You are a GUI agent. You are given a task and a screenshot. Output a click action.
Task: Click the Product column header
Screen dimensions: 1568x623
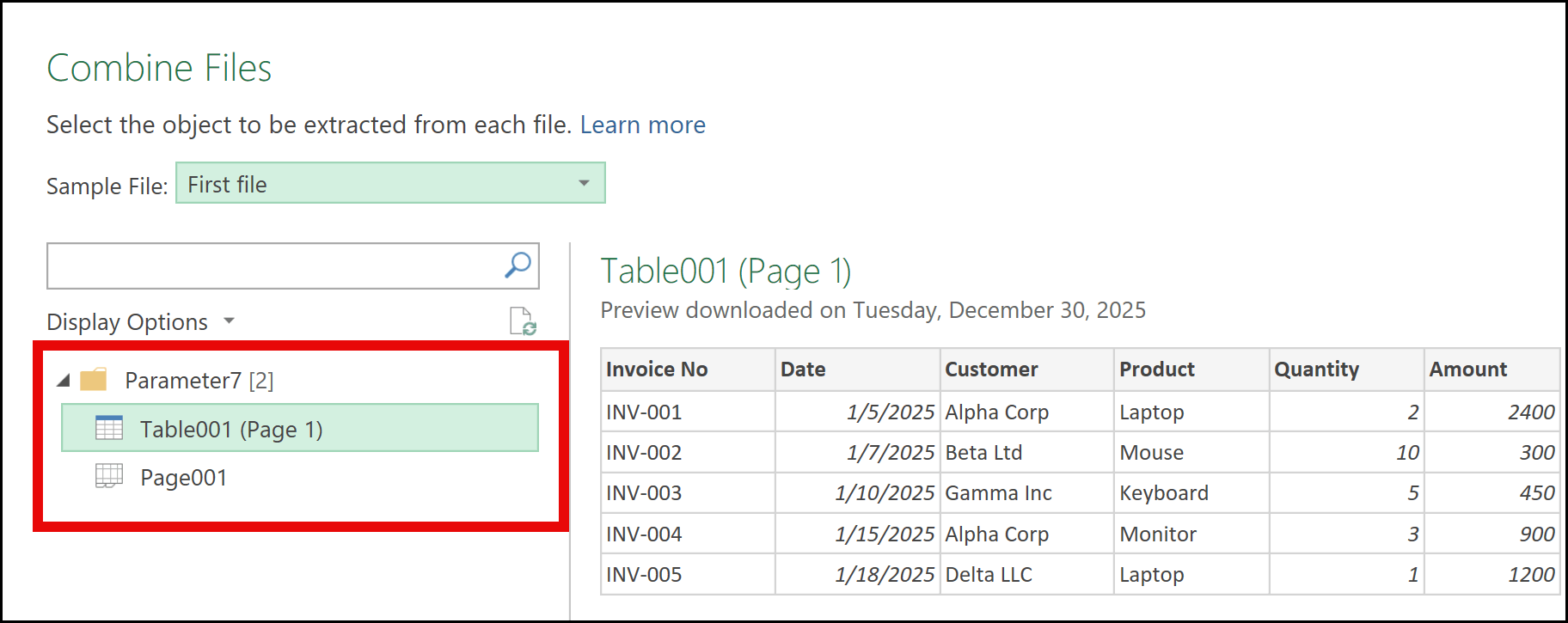point(1156,370)
